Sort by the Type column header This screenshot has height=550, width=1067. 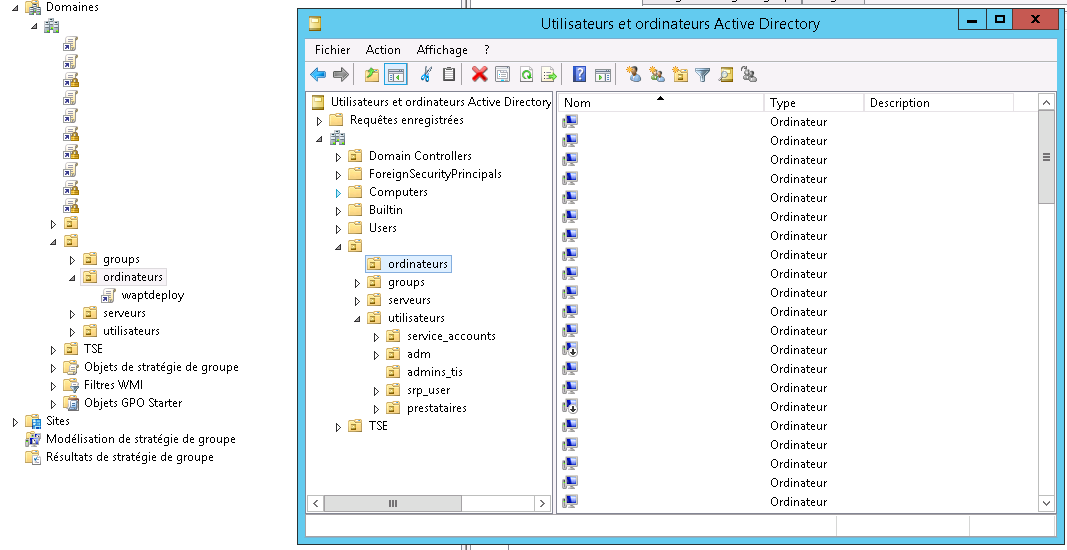[x=814, y=103]
